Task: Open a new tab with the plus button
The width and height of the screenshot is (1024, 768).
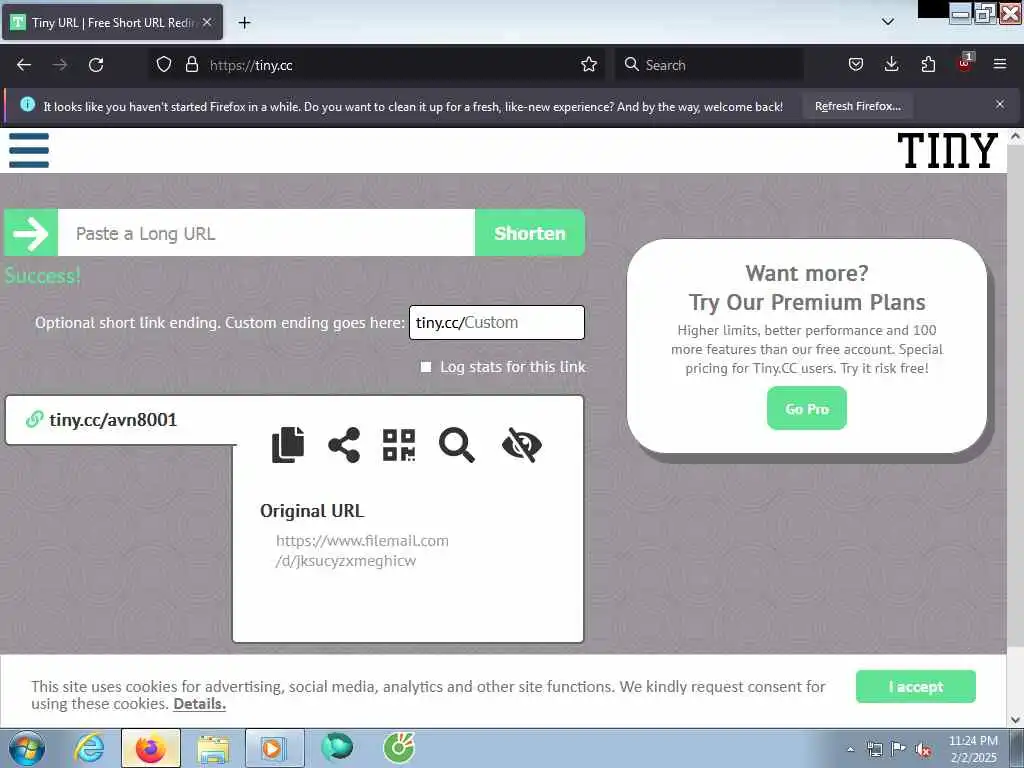Action: (x=244, y=23)
